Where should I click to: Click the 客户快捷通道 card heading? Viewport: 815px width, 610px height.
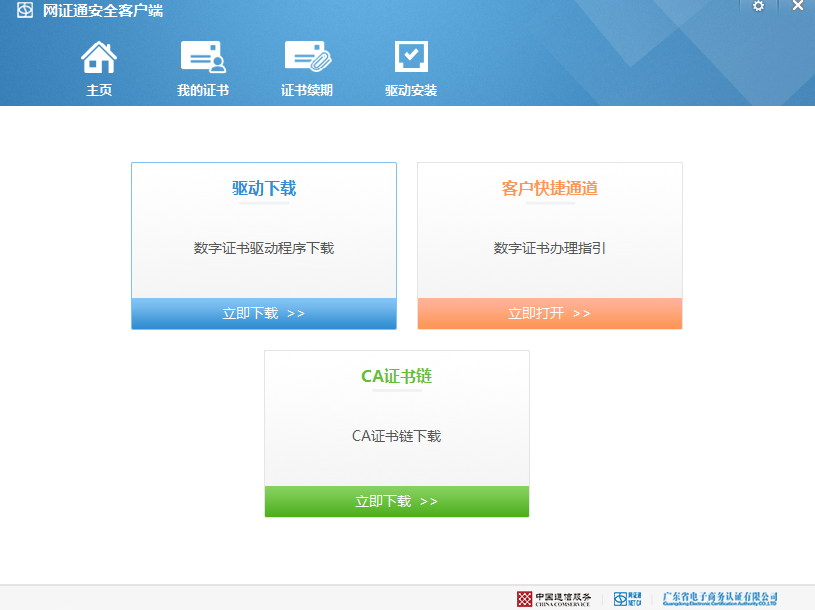[x=549, y=188]
